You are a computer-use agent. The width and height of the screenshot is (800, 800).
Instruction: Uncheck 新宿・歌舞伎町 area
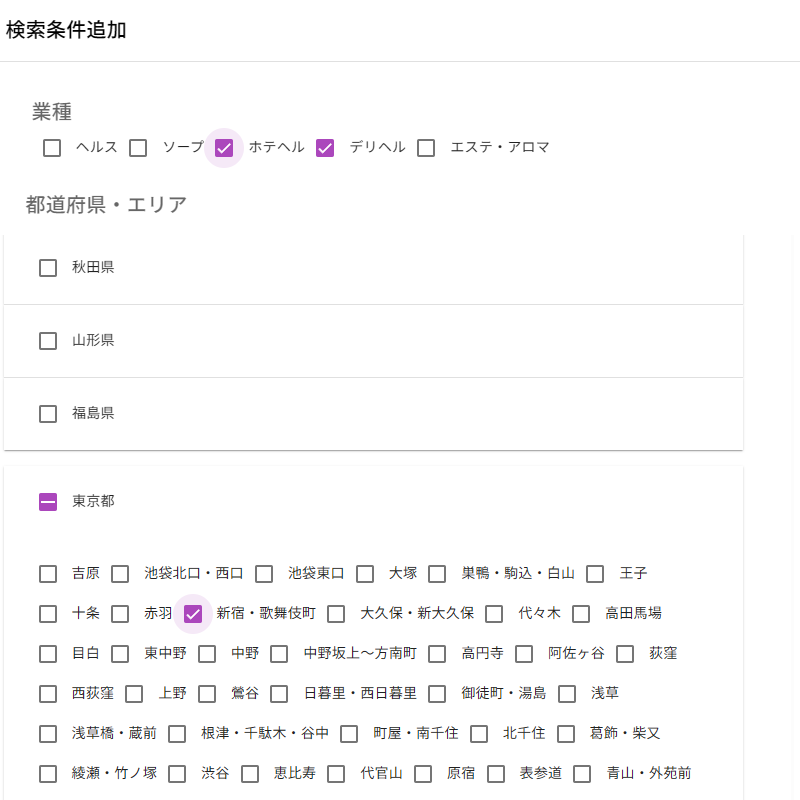pyautogui.click(x=193, y=614)
